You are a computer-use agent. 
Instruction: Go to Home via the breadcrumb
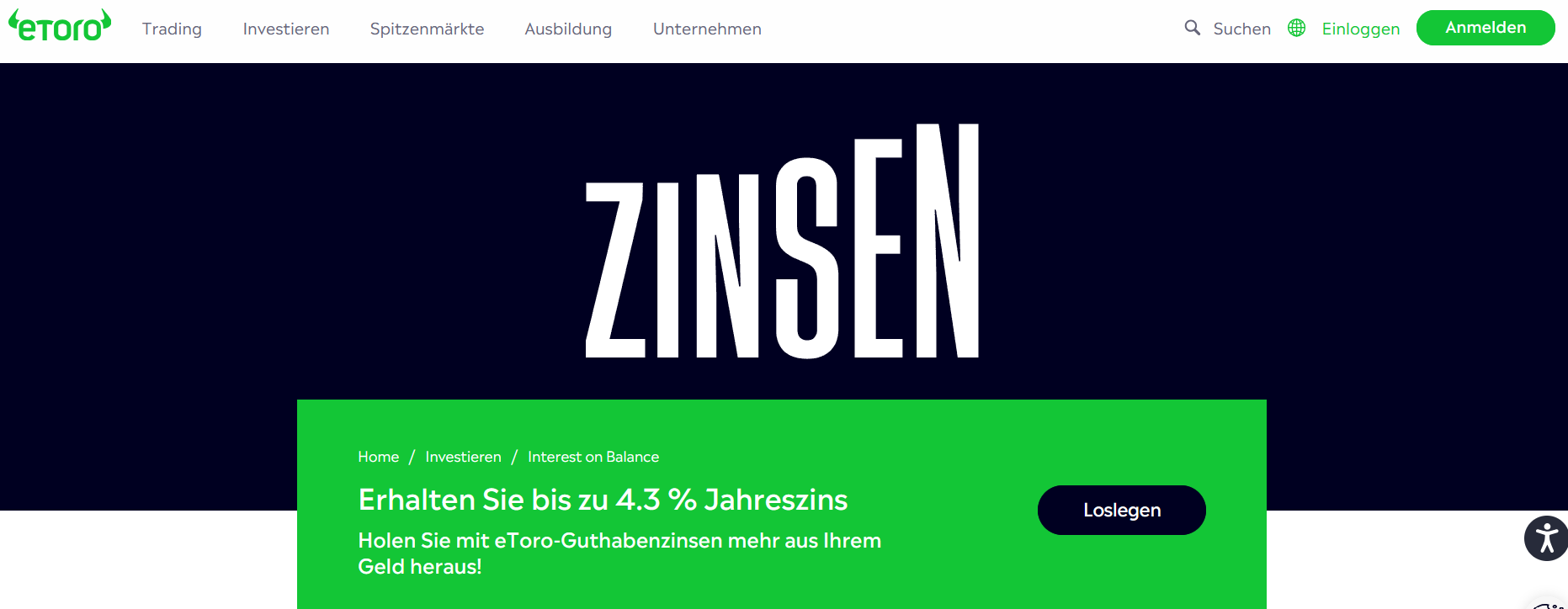click(x=379, y=457)
